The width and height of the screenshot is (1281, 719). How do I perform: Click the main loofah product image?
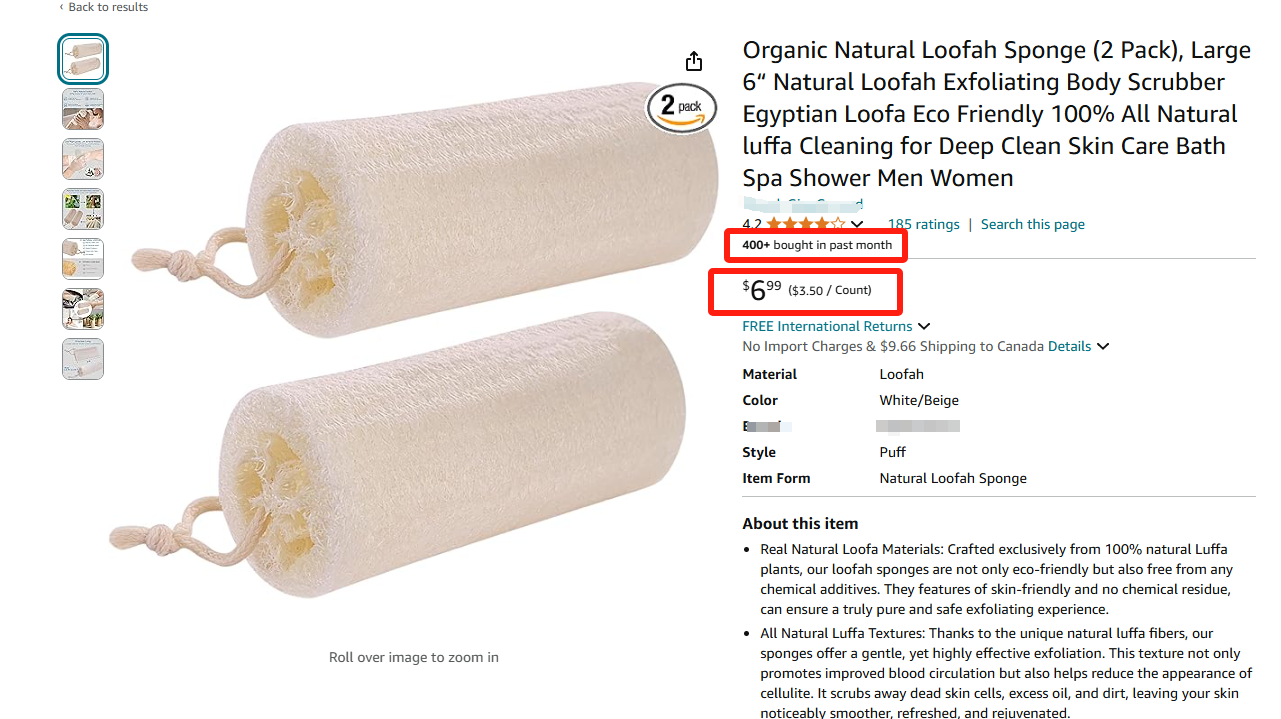tap(413, 340)
